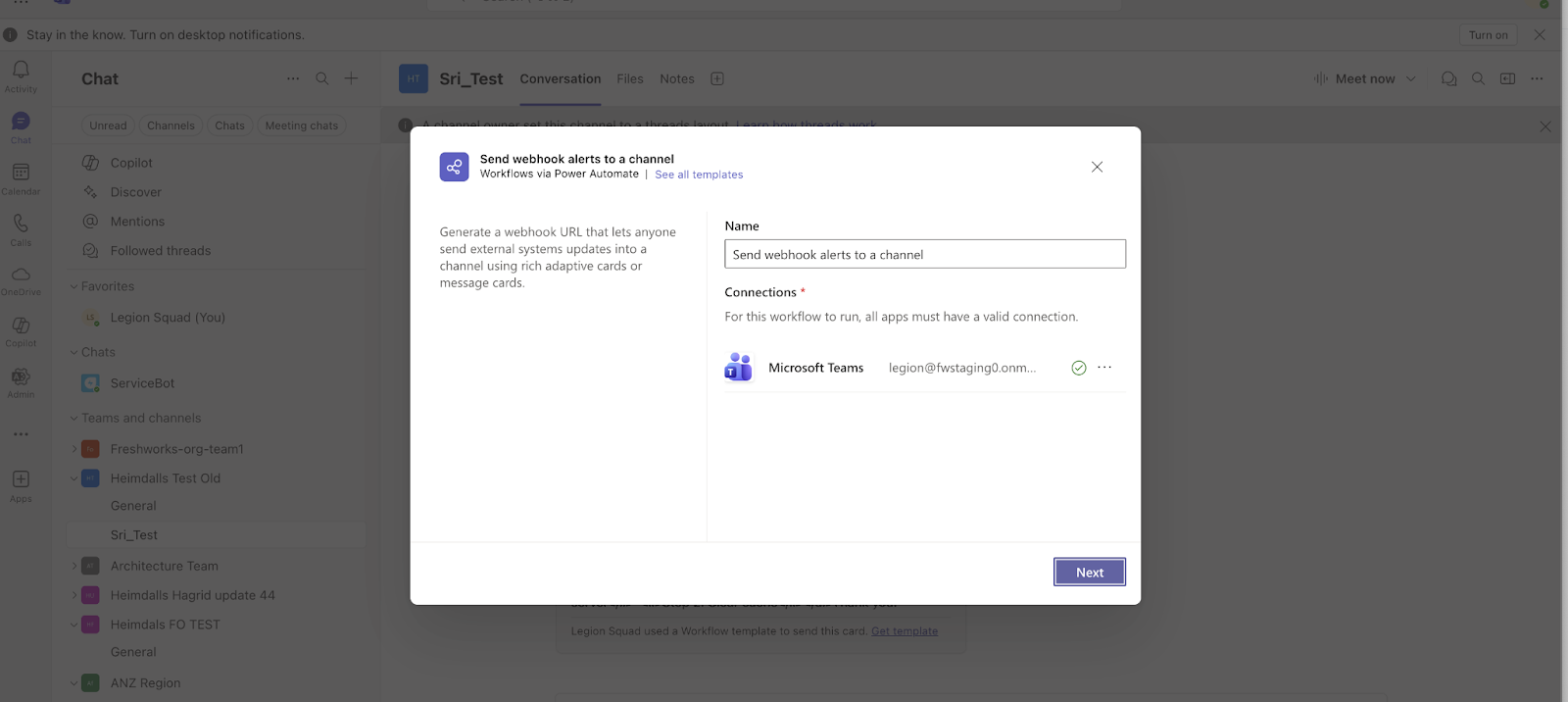1568x702 pixels.
Task: Open the Copilot app in the left rail
Action: [21, 332]
